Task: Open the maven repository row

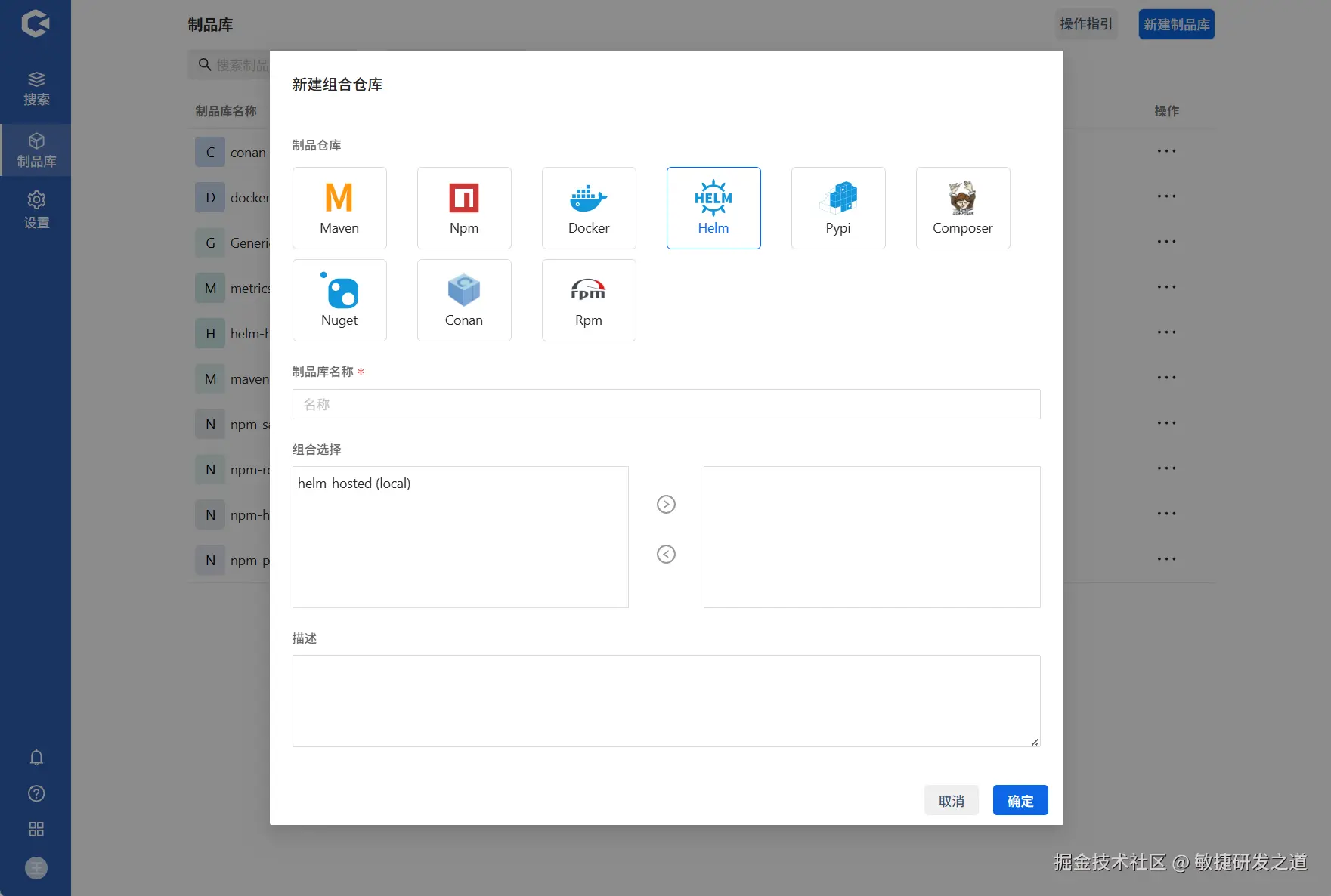Action: click(232, 378)
